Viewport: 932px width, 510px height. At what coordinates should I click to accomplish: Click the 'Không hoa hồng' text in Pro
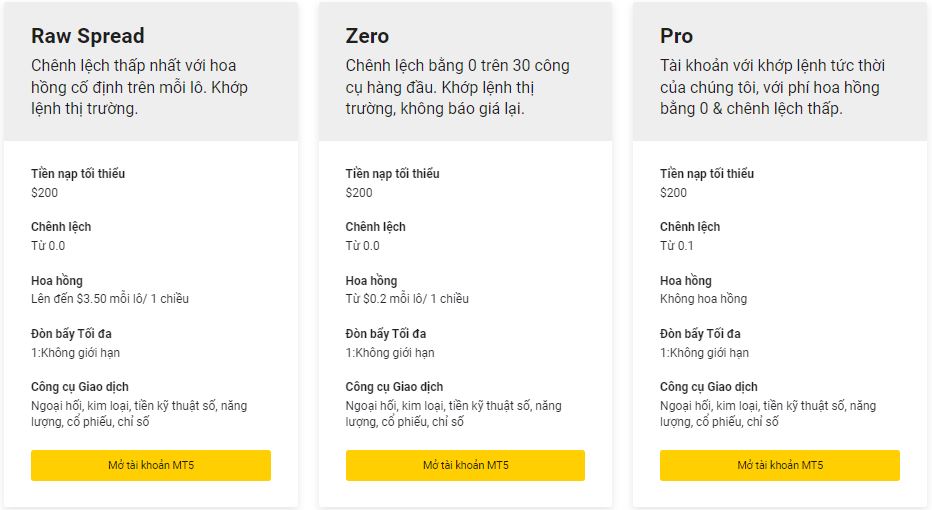pyautogui.click(x=703, y=299)
